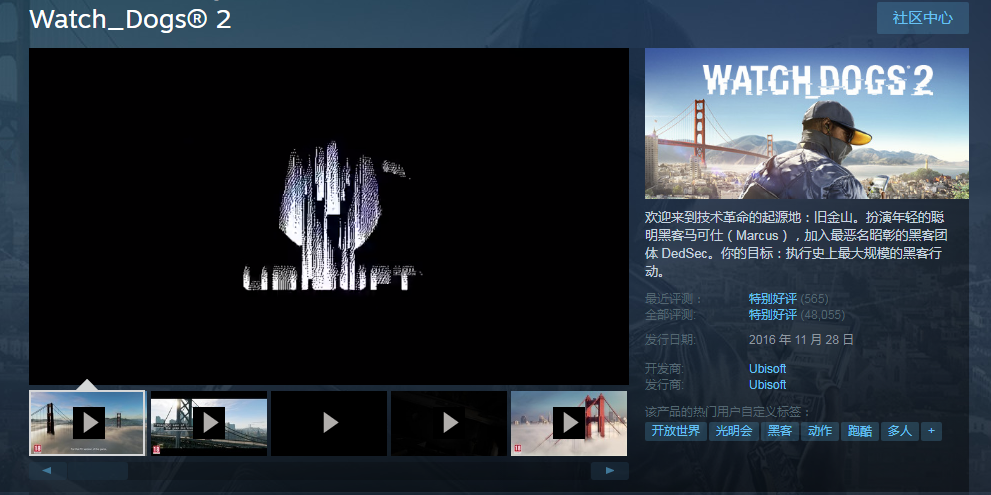Click the 最近评测 label
The width and height of the screenshot is (991, 495).
click(x=674, y=299)
